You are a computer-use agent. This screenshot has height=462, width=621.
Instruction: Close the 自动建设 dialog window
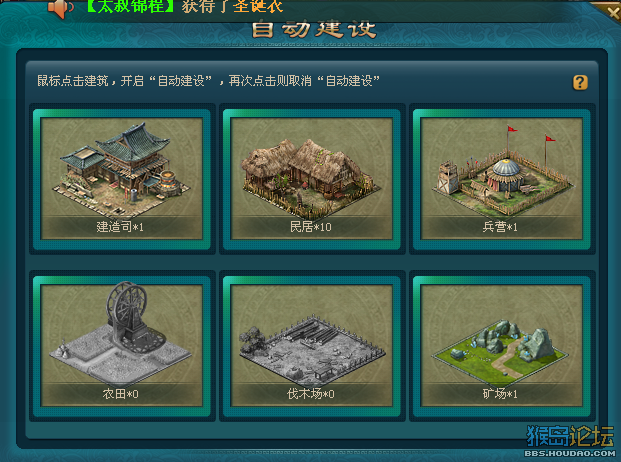tap(612, 12)
